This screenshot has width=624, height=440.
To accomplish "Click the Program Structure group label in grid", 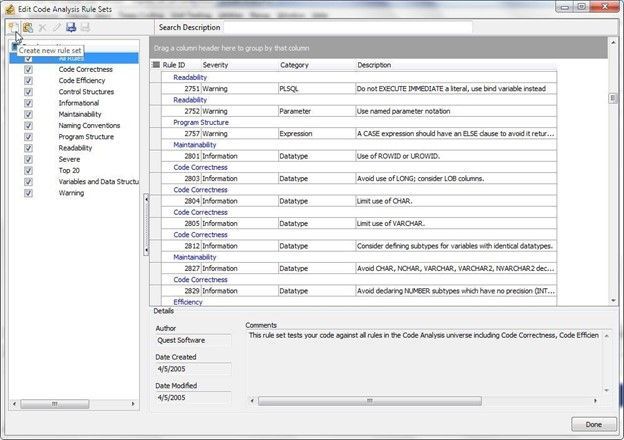I will 201,122.
